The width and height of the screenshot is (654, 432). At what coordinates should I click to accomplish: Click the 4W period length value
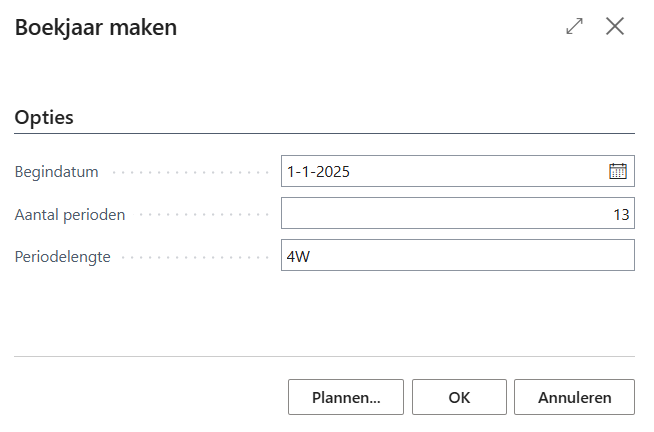click(x=298, y=255)
